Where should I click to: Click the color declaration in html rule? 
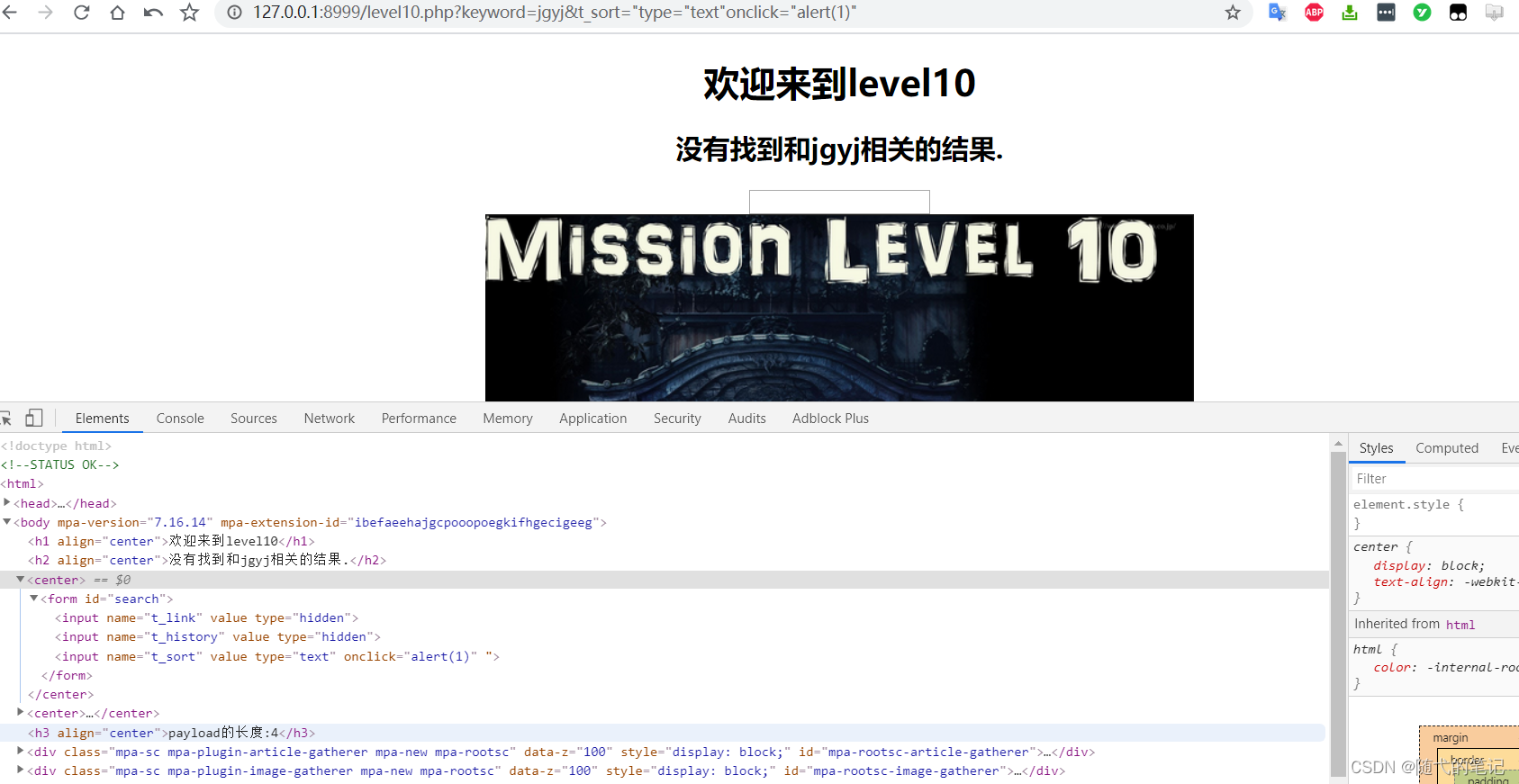point(1446,667)
